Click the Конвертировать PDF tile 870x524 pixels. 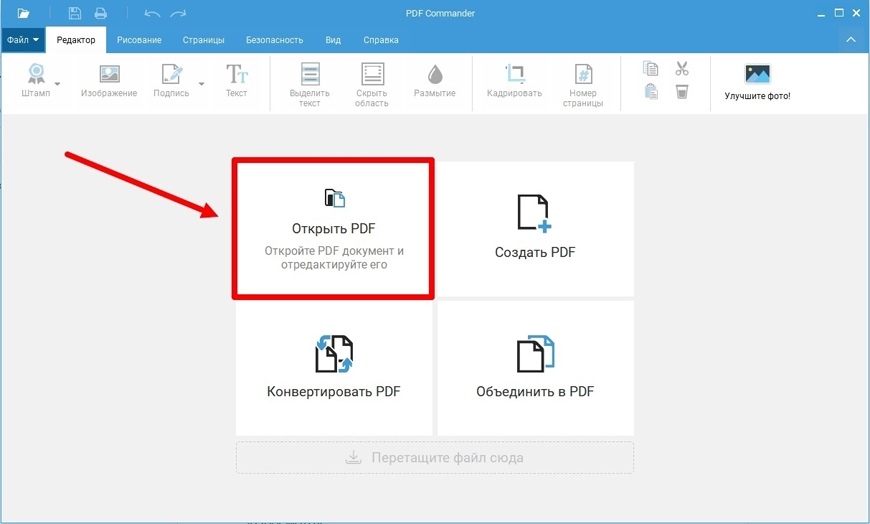333,368
